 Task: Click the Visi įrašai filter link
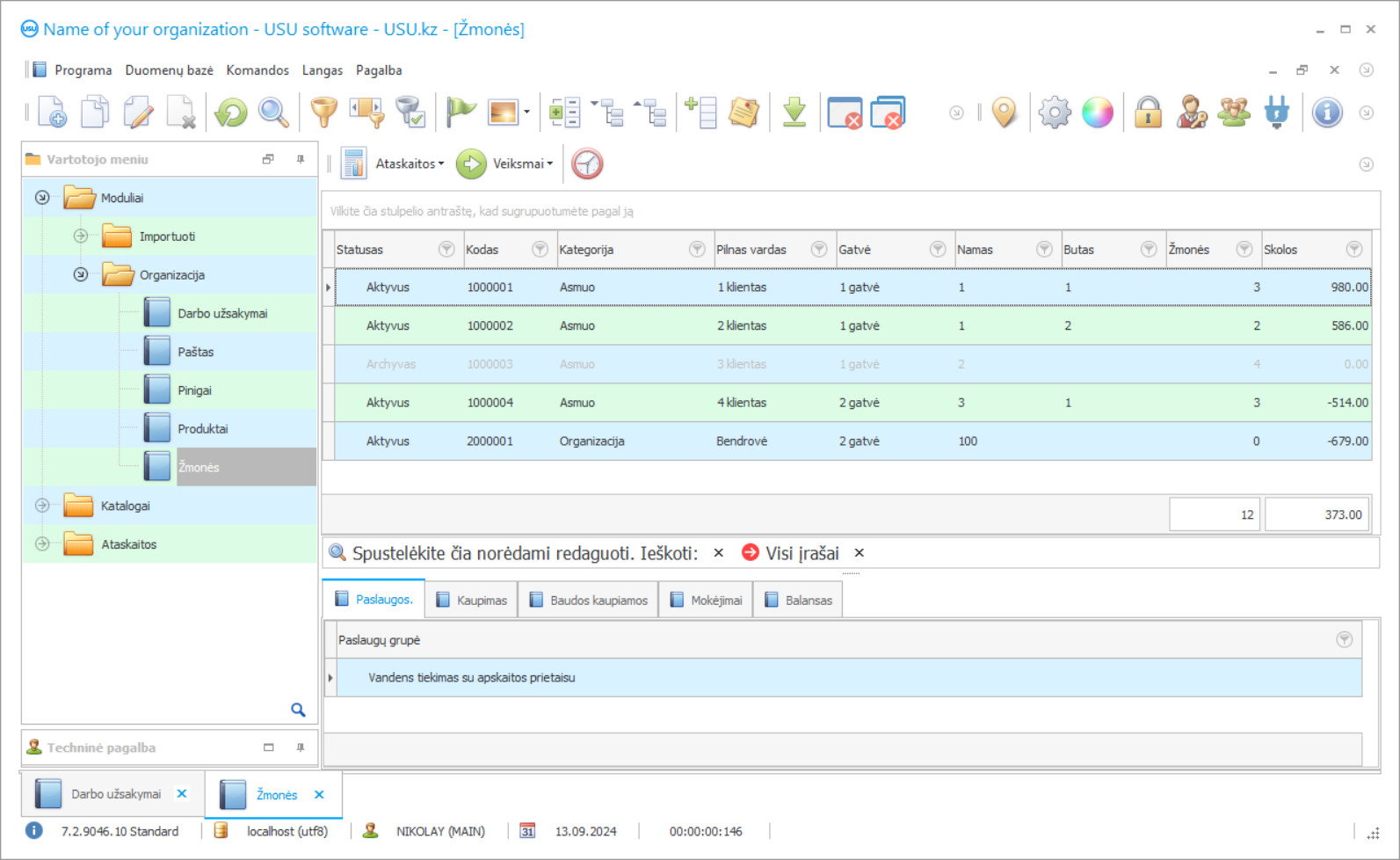coord(802,553)
